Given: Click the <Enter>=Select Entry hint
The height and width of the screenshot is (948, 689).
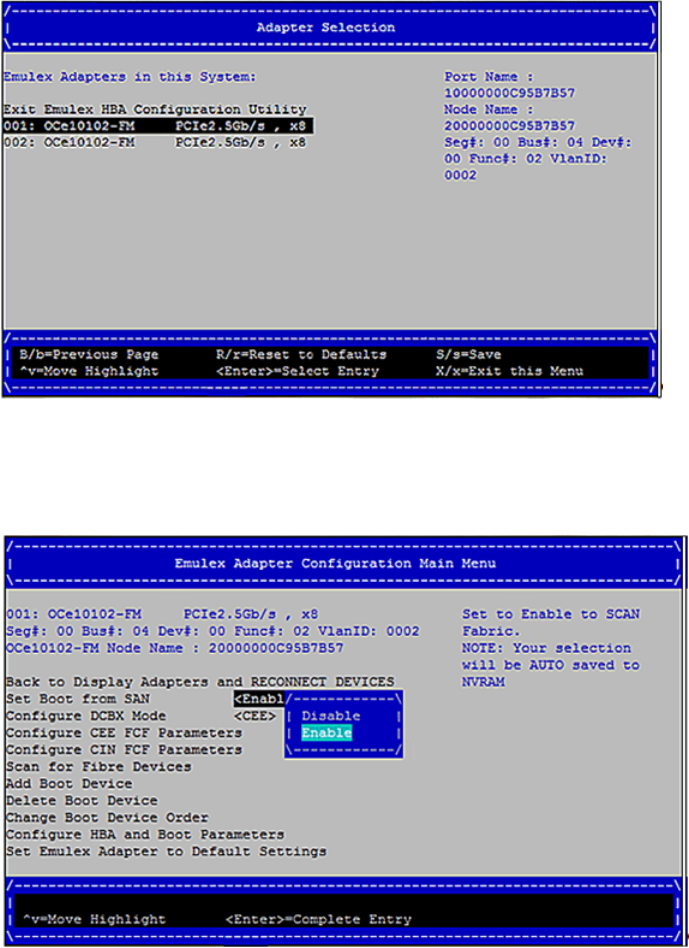Looking at the screenshot, I should (x=297, y=371).
